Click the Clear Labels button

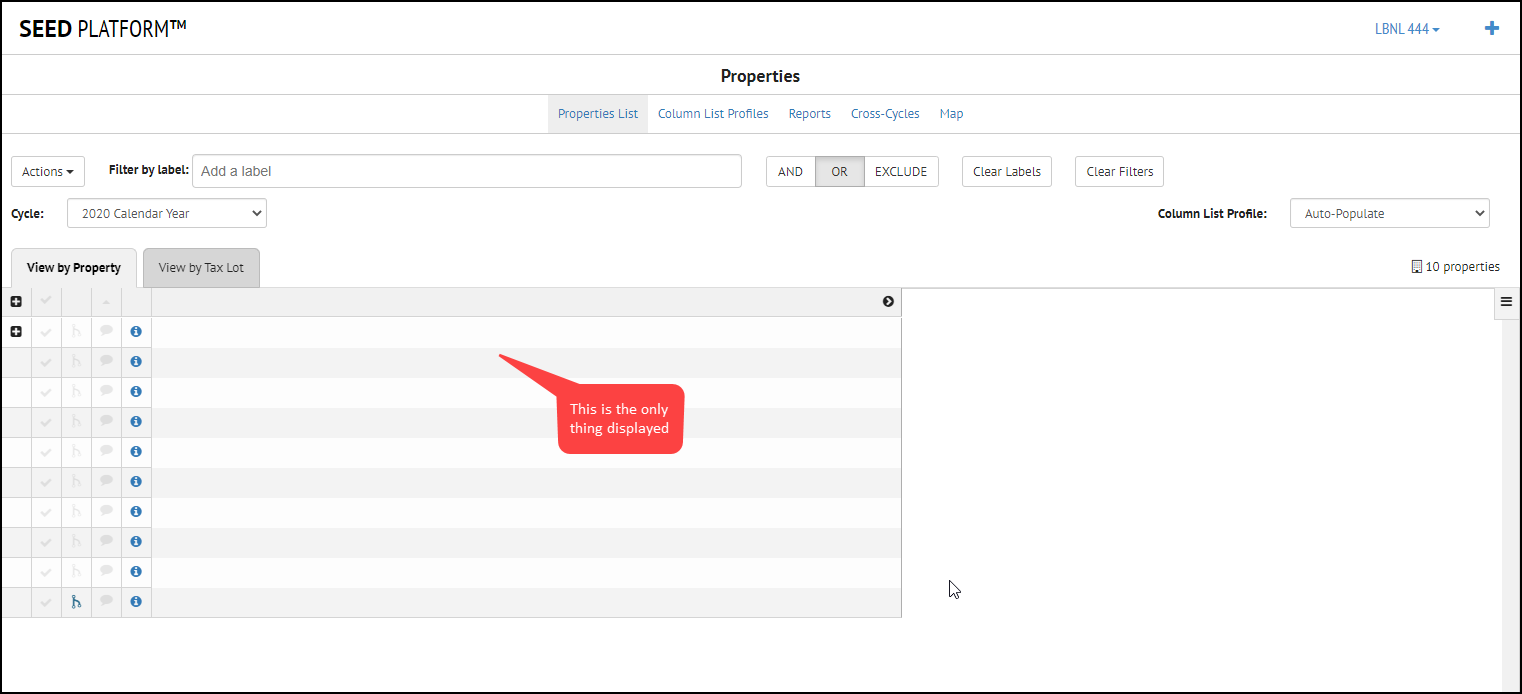point(1006,171)
